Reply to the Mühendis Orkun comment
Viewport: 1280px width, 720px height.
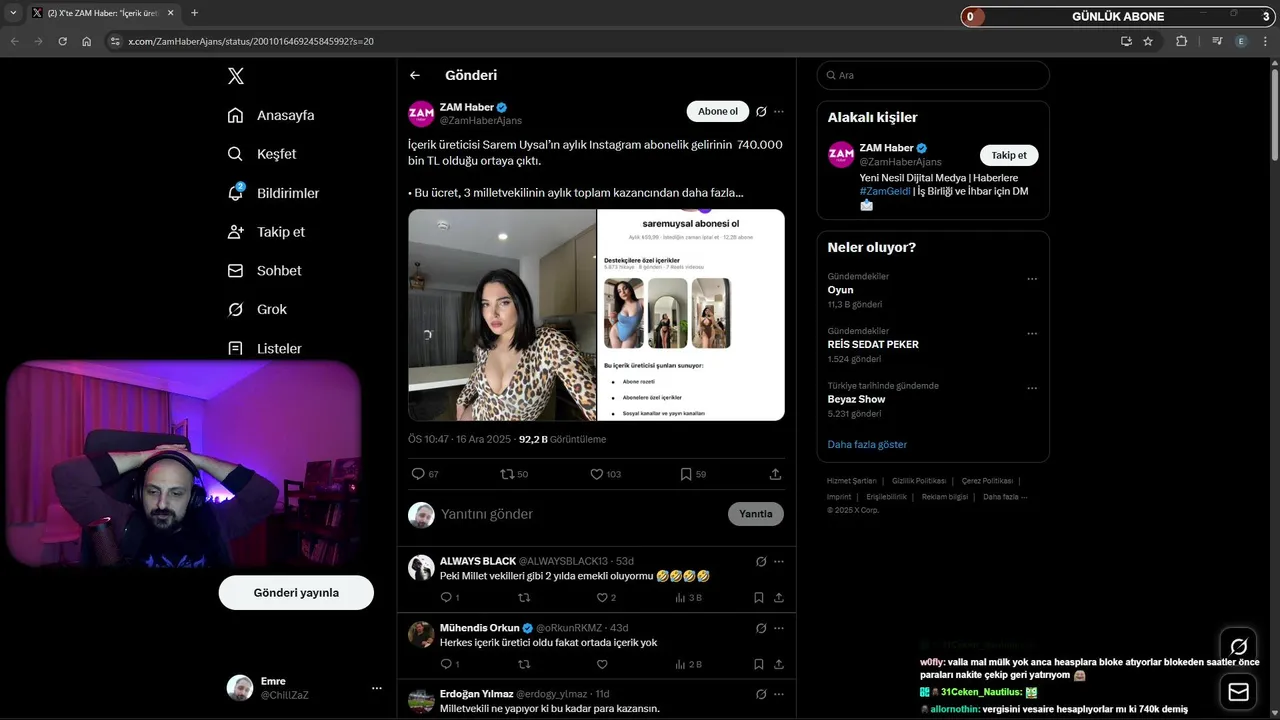point(446,664)
